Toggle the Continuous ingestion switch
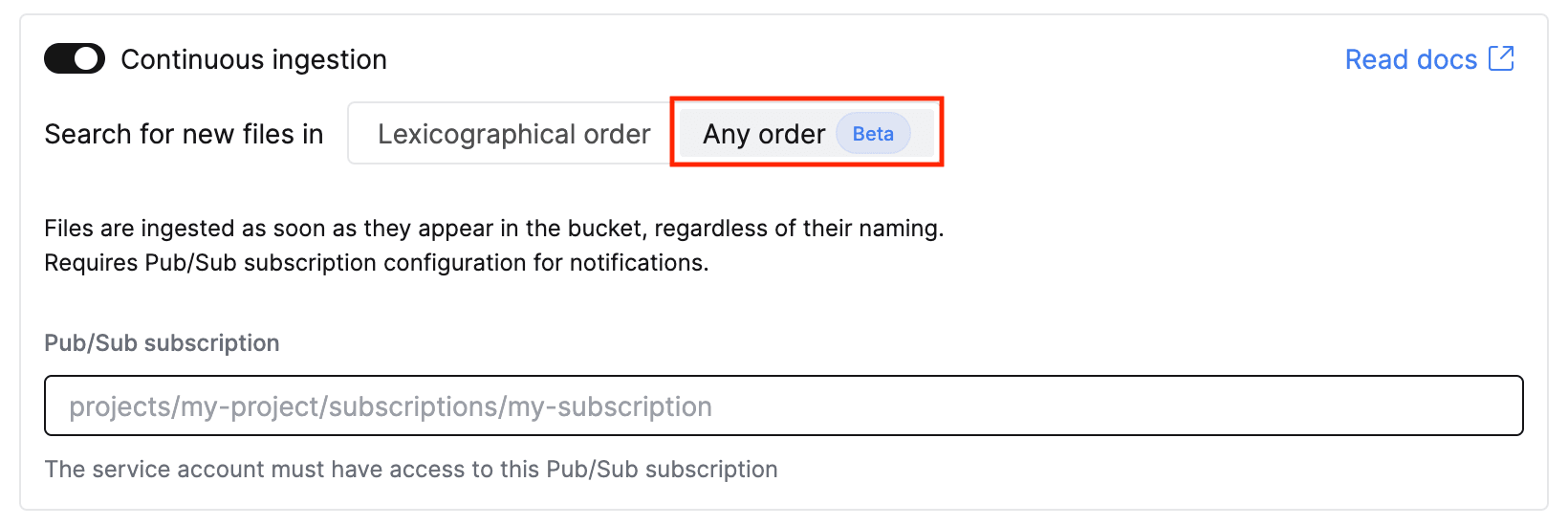Screen dimensions: 1568x526 (x=75, y=59)
